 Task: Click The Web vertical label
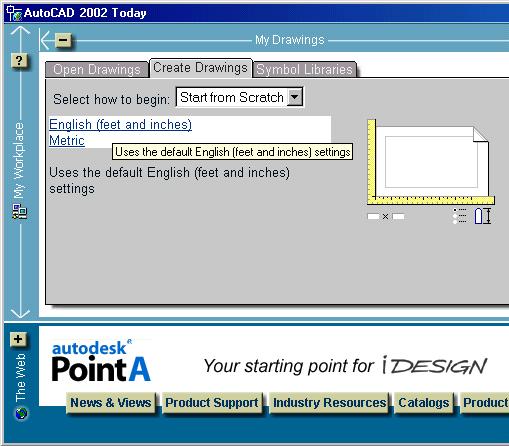click(20, 377)
